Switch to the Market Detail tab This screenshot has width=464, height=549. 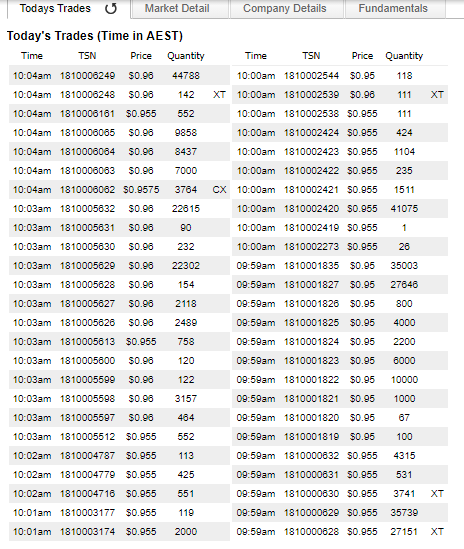tap(179, 8)
